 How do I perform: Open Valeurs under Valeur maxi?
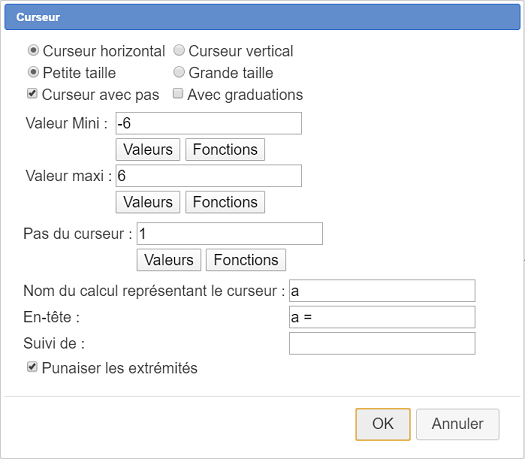(x=148, y=202)
